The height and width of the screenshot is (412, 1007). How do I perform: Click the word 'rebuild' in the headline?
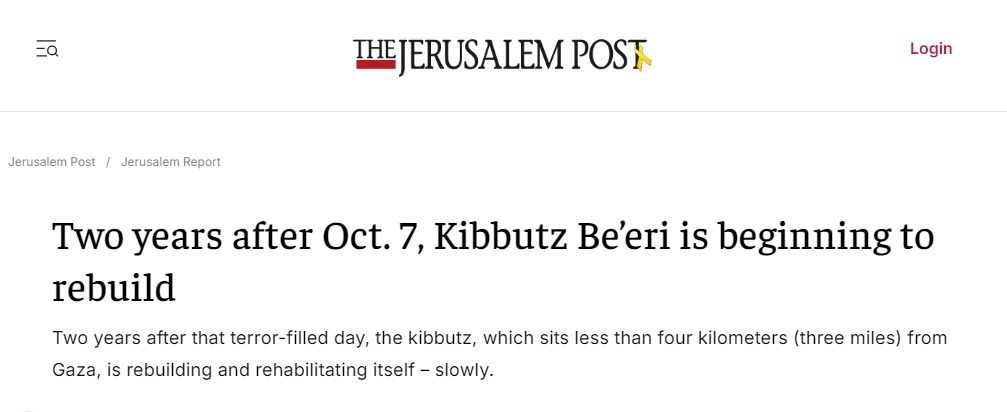coord(113,288)
